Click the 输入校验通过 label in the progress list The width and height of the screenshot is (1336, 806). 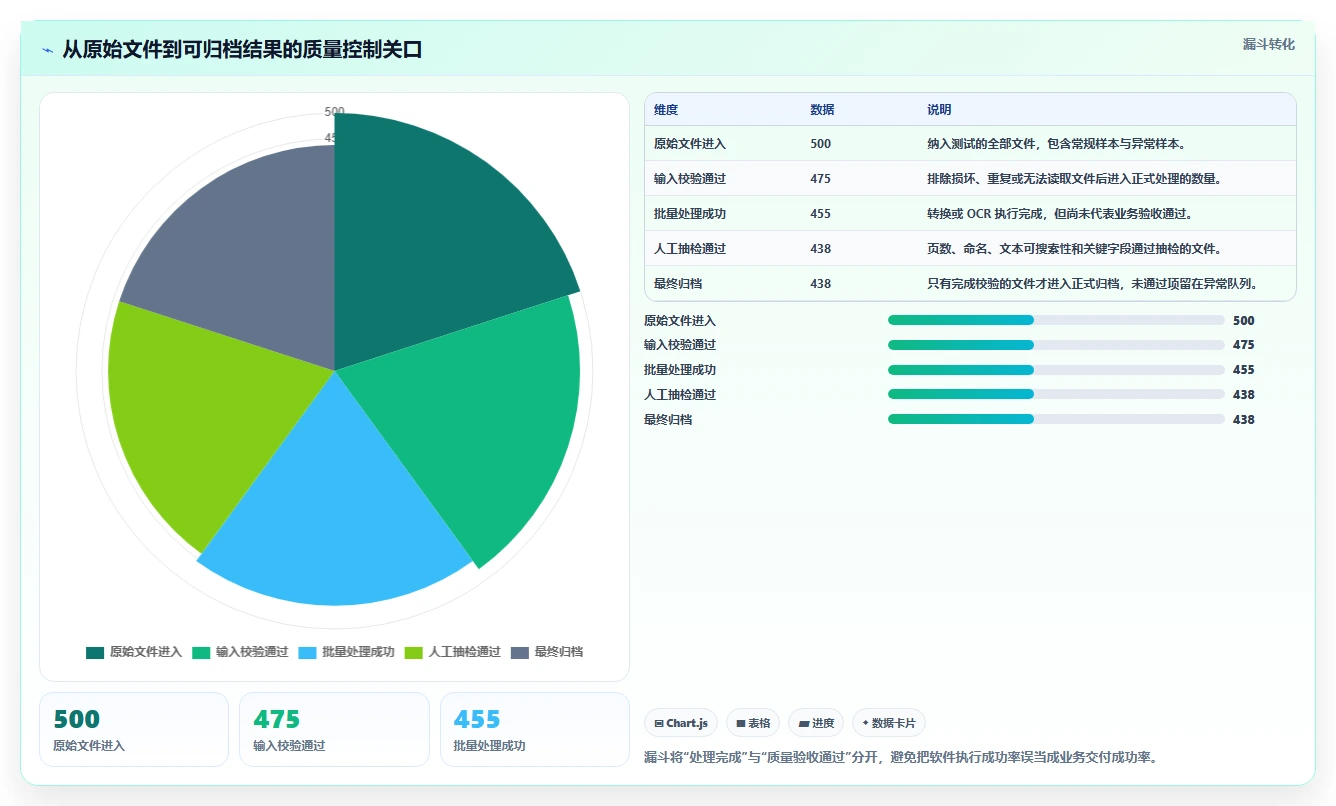[x=680, y=345]
